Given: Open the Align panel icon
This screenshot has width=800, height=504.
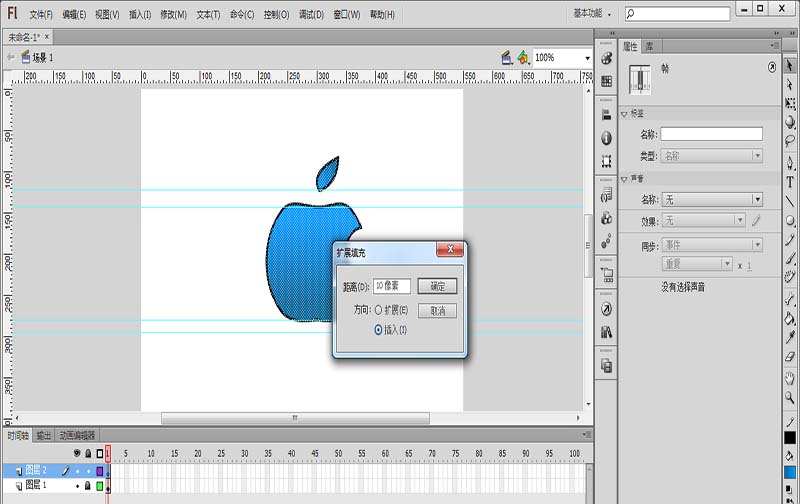Looking at the screenshot, I should click(x=606, y=115).
